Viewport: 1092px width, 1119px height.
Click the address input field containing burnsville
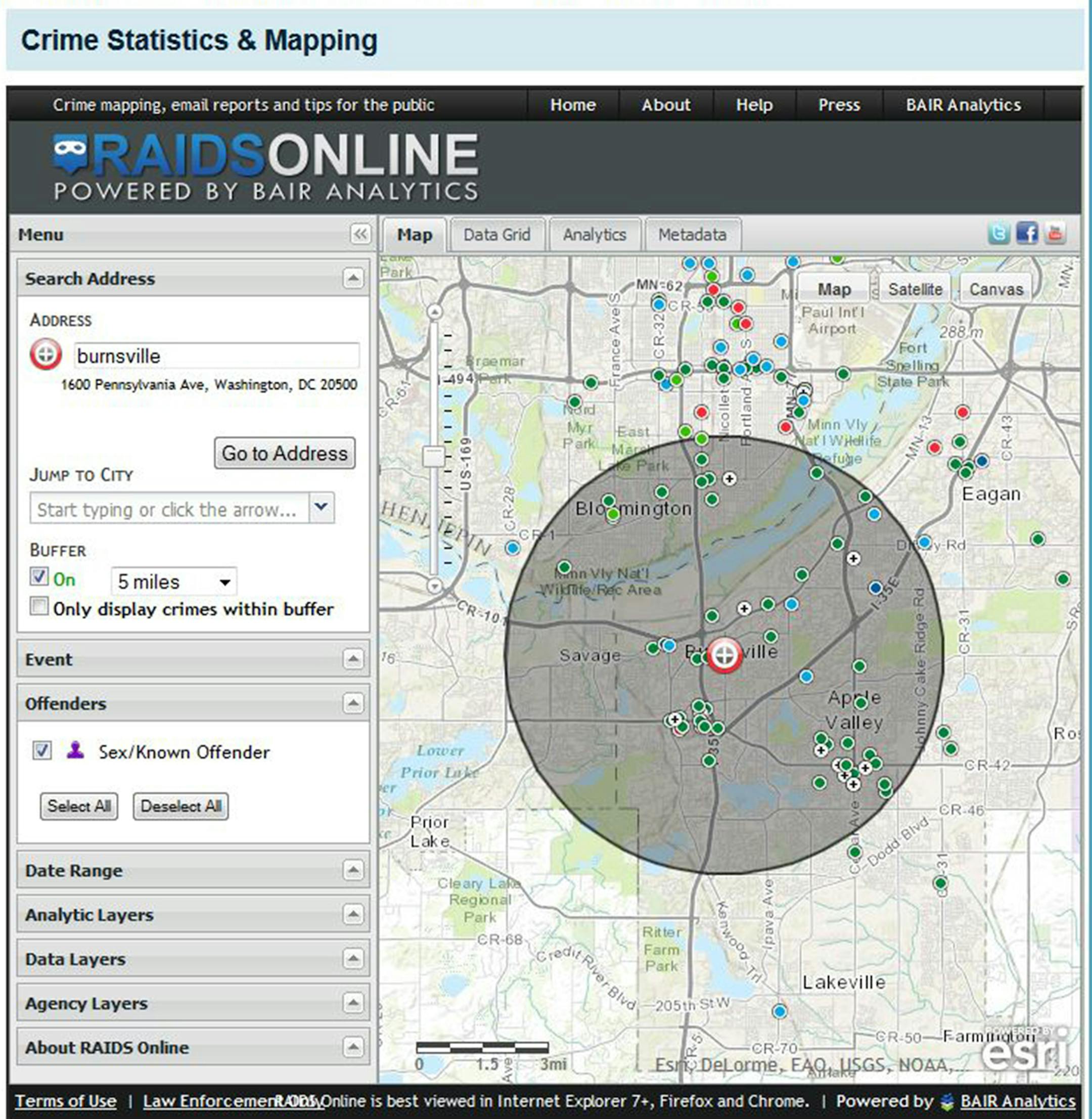217,355
